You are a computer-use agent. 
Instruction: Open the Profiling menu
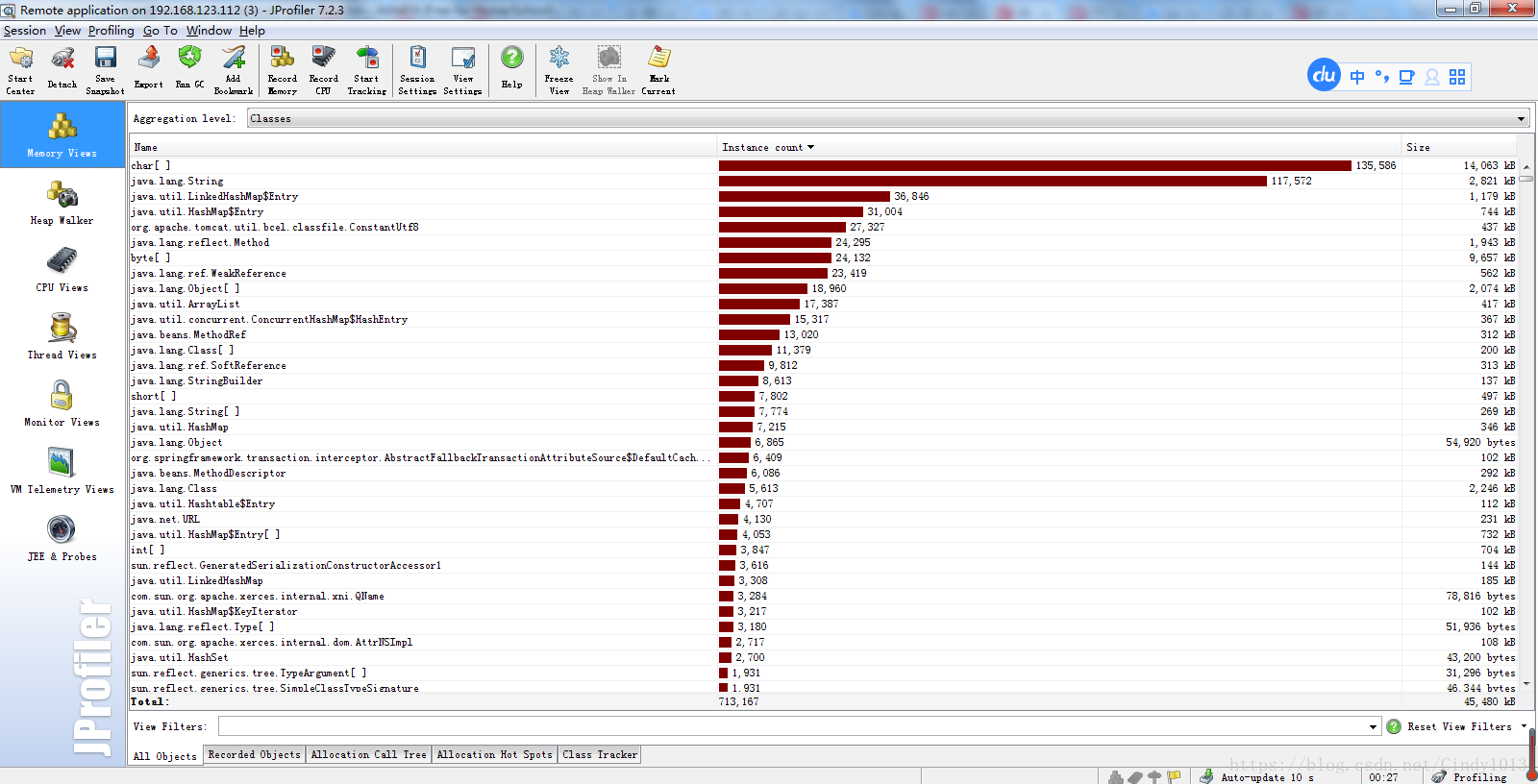pyautogui.click(x=112, y=31)
